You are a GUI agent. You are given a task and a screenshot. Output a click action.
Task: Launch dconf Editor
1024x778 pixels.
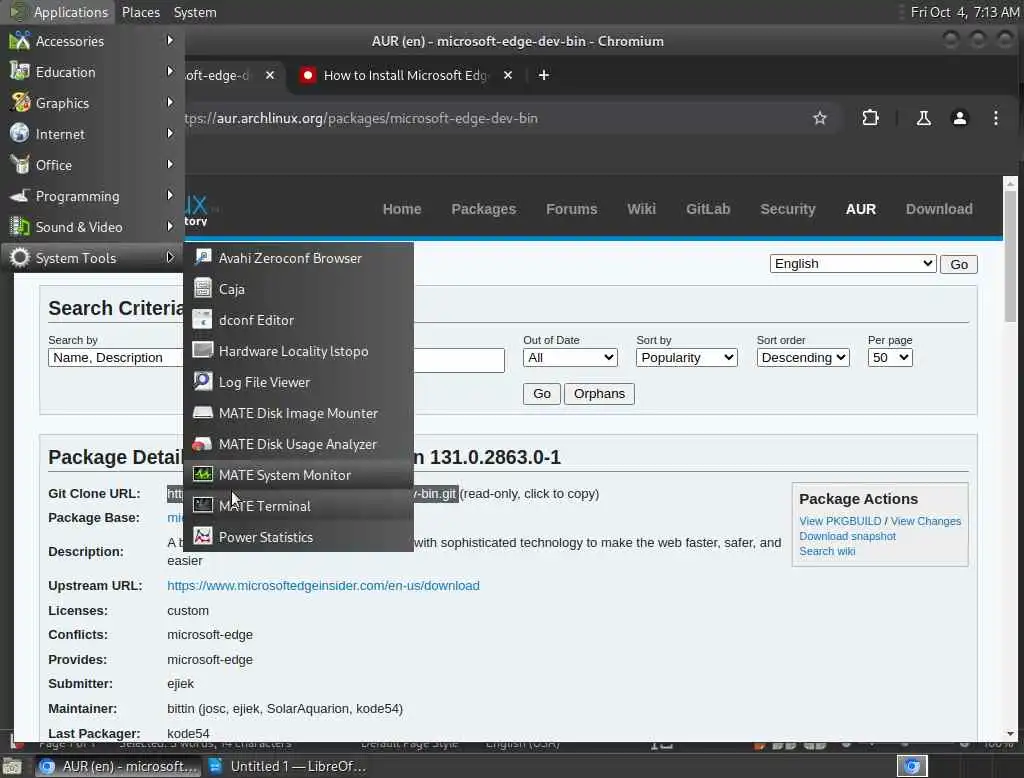coord(298,320)
